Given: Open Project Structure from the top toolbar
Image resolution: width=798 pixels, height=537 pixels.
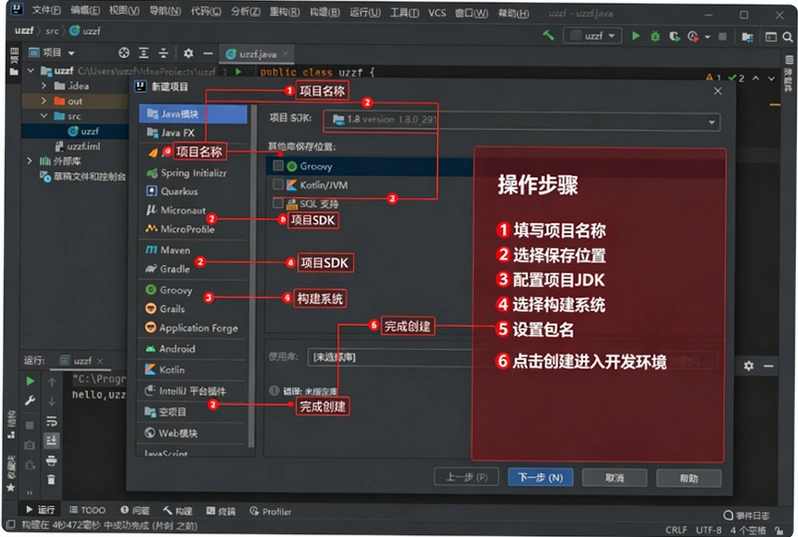Looking at the screenshot, I should pos(748,37).
